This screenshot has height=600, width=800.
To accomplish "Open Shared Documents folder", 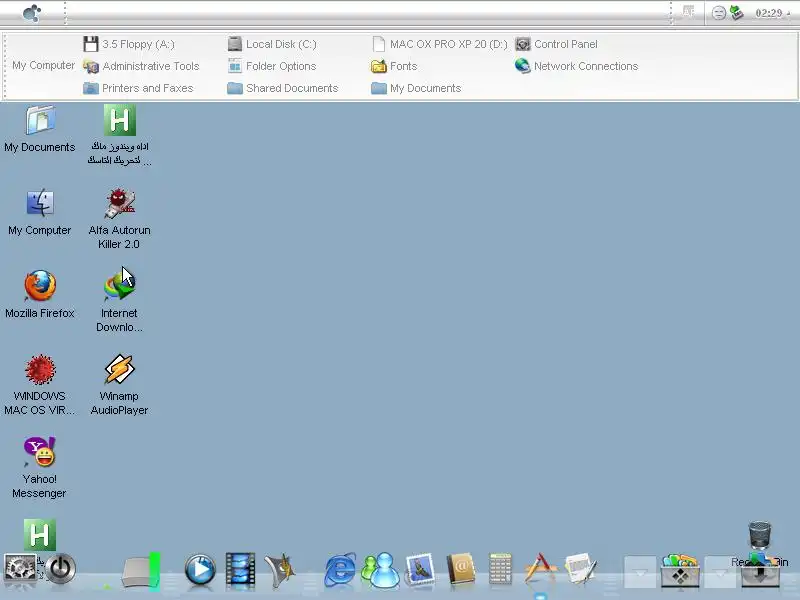I will pos(283,88).
